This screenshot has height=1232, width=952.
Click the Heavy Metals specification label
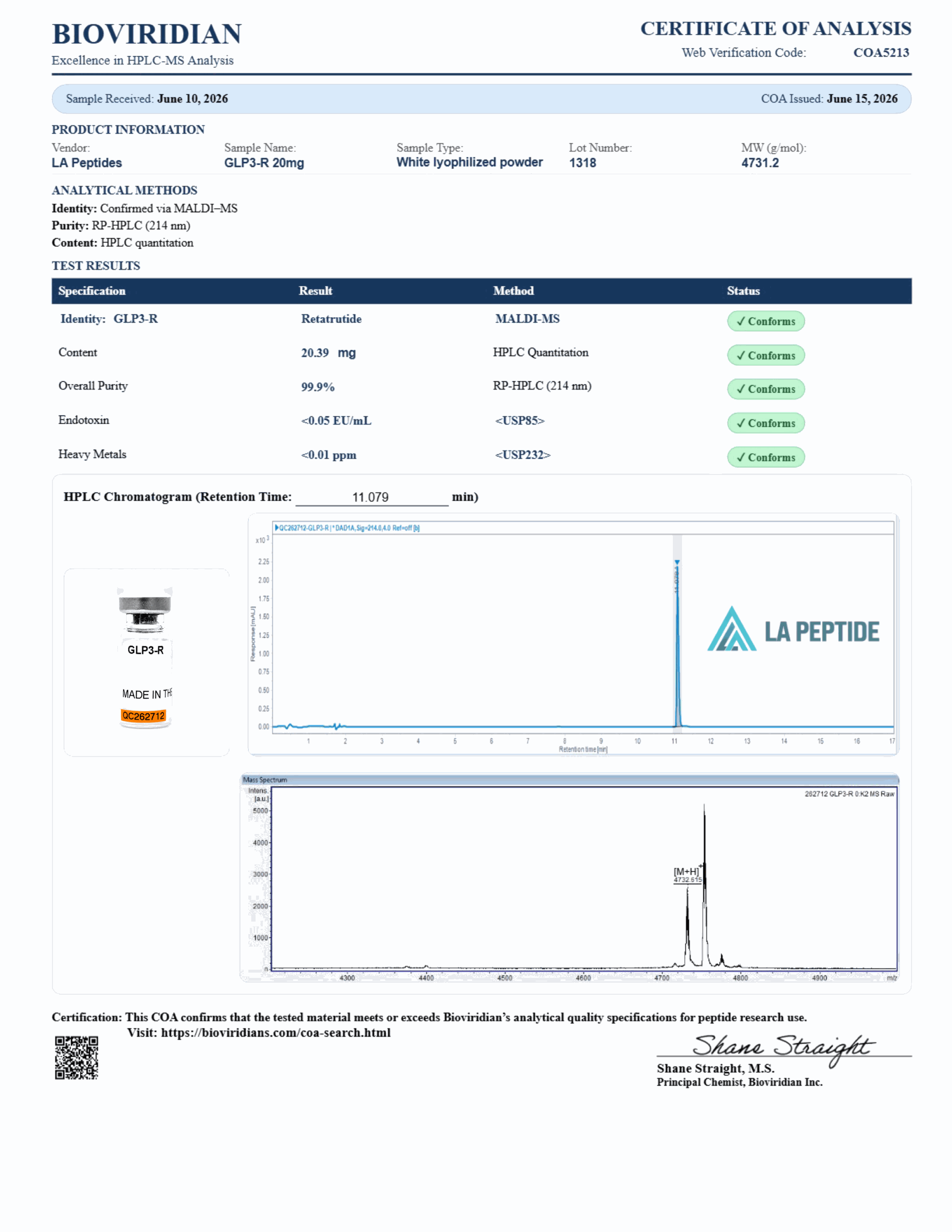point(92,454)
